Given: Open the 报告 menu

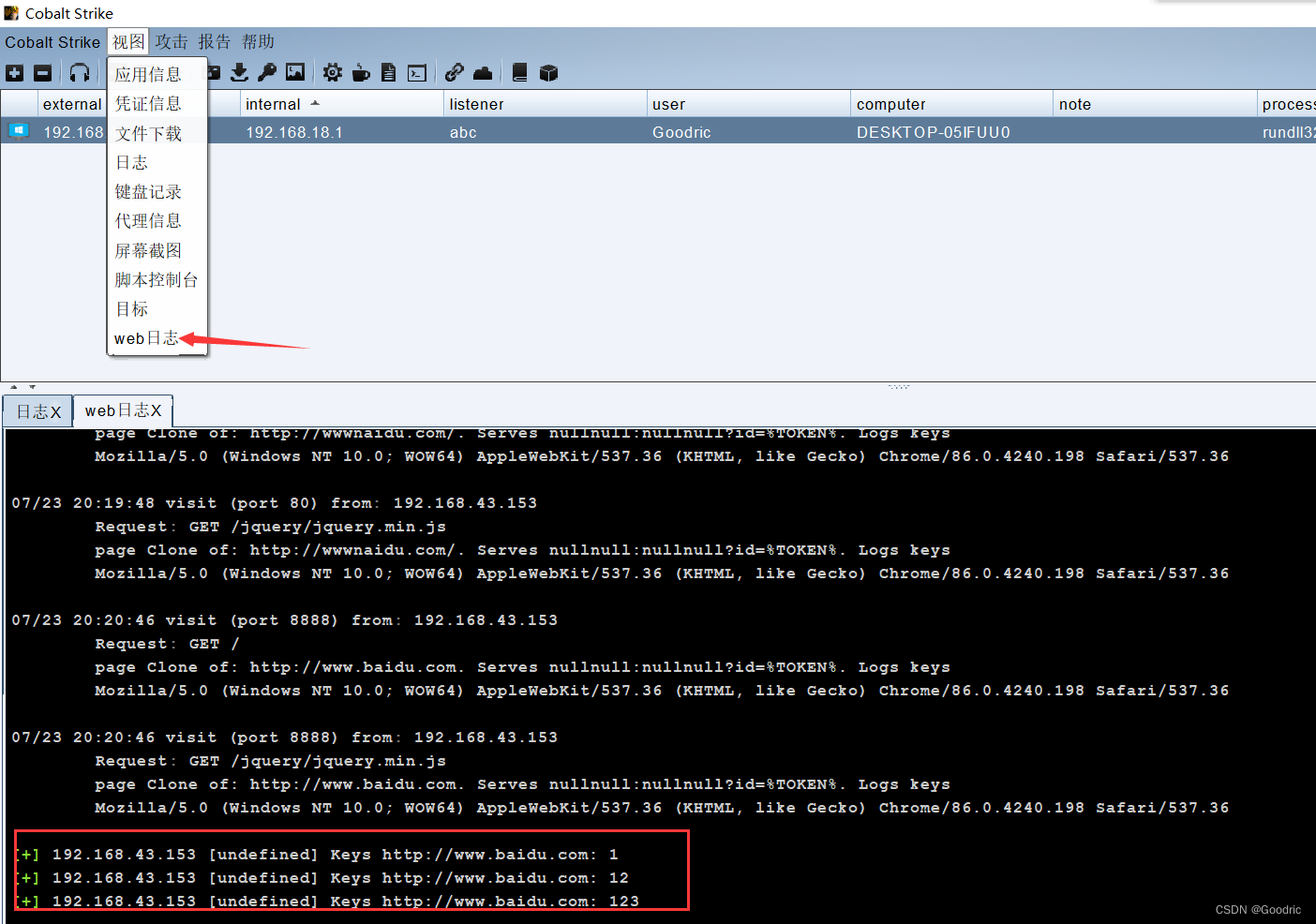Looking at the screenshot, I should pos(215,42).
